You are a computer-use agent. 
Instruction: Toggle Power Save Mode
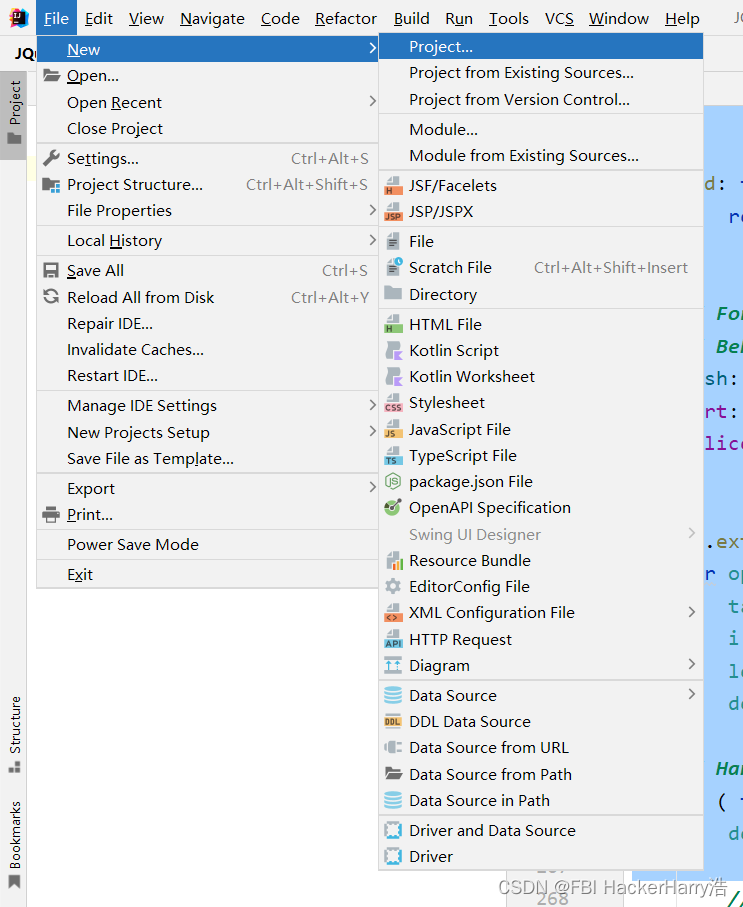click(x=207, y=544)
